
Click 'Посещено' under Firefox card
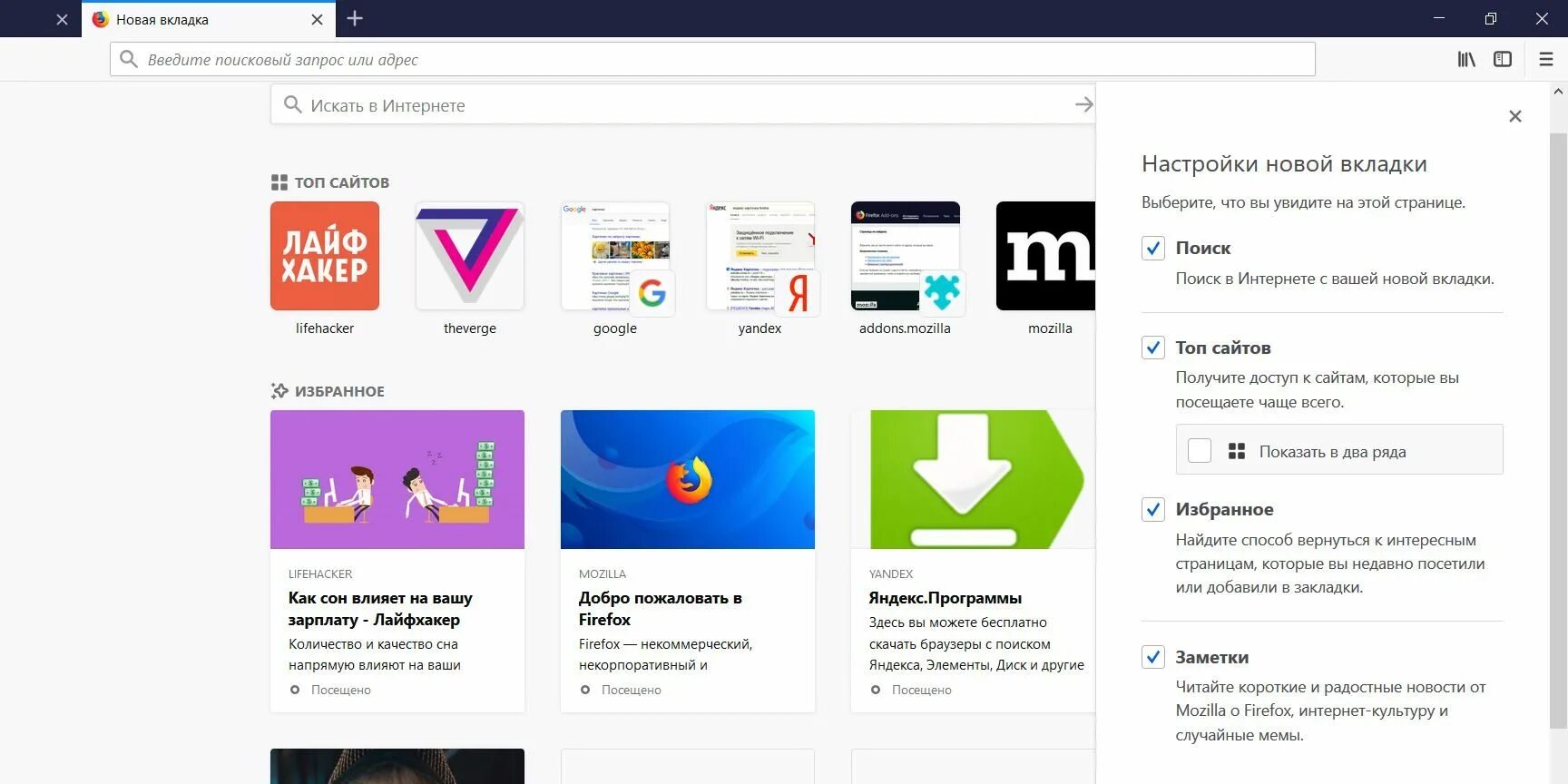(x=632, y=690)
